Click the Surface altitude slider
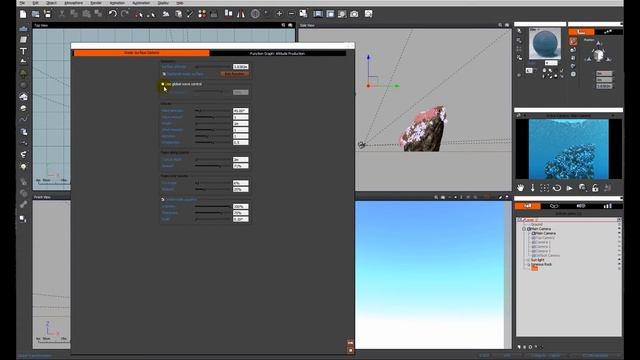Viewport: 640px width, 360px height. click(x=212, y=67)
